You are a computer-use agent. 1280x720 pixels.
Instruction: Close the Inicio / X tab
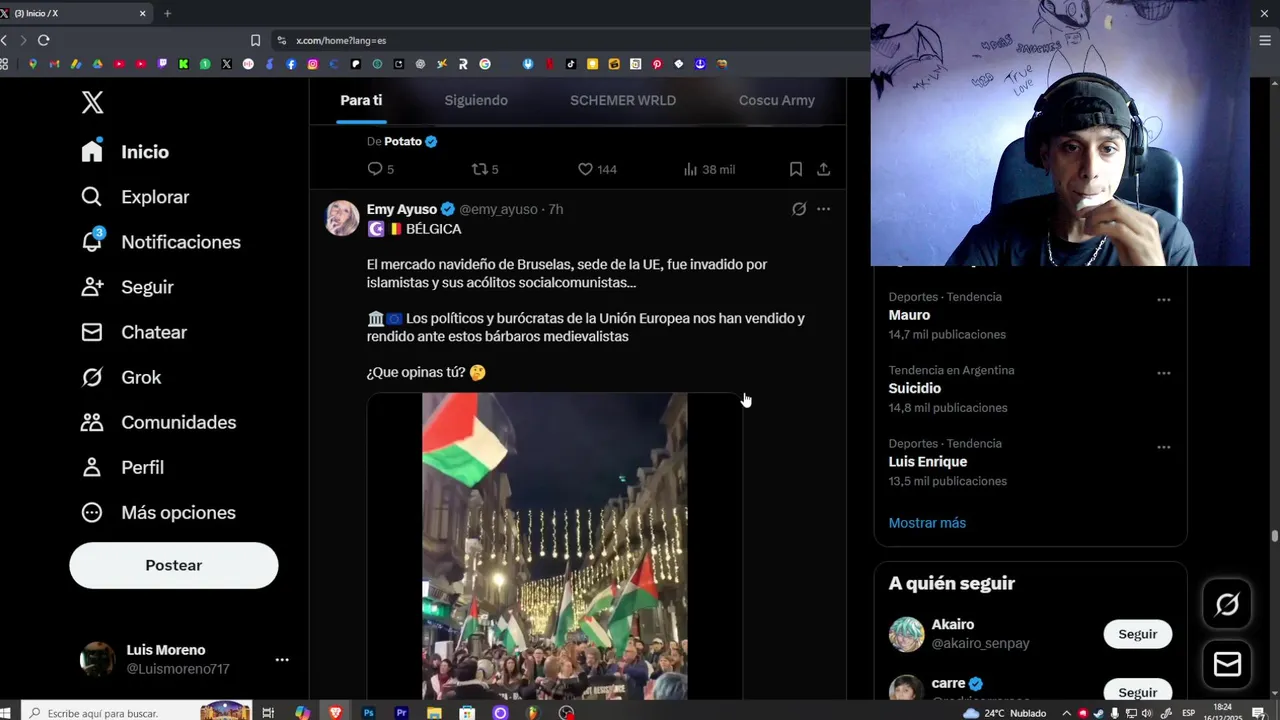tap(142, 14)
